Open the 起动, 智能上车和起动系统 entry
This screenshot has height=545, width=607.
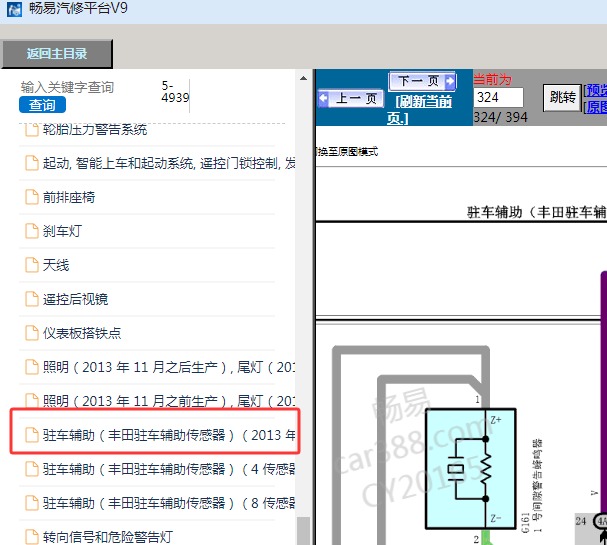tap(169, 163)
